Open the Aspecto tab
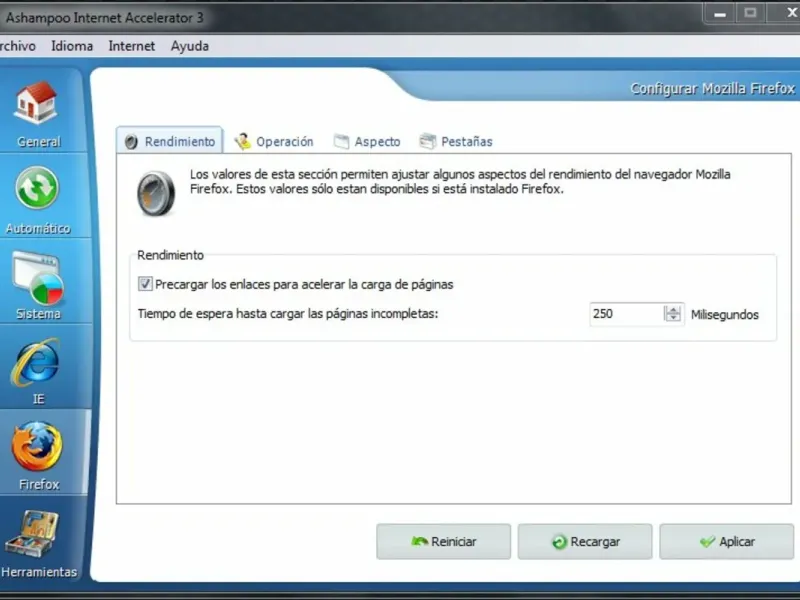 (x=367, y=141)
